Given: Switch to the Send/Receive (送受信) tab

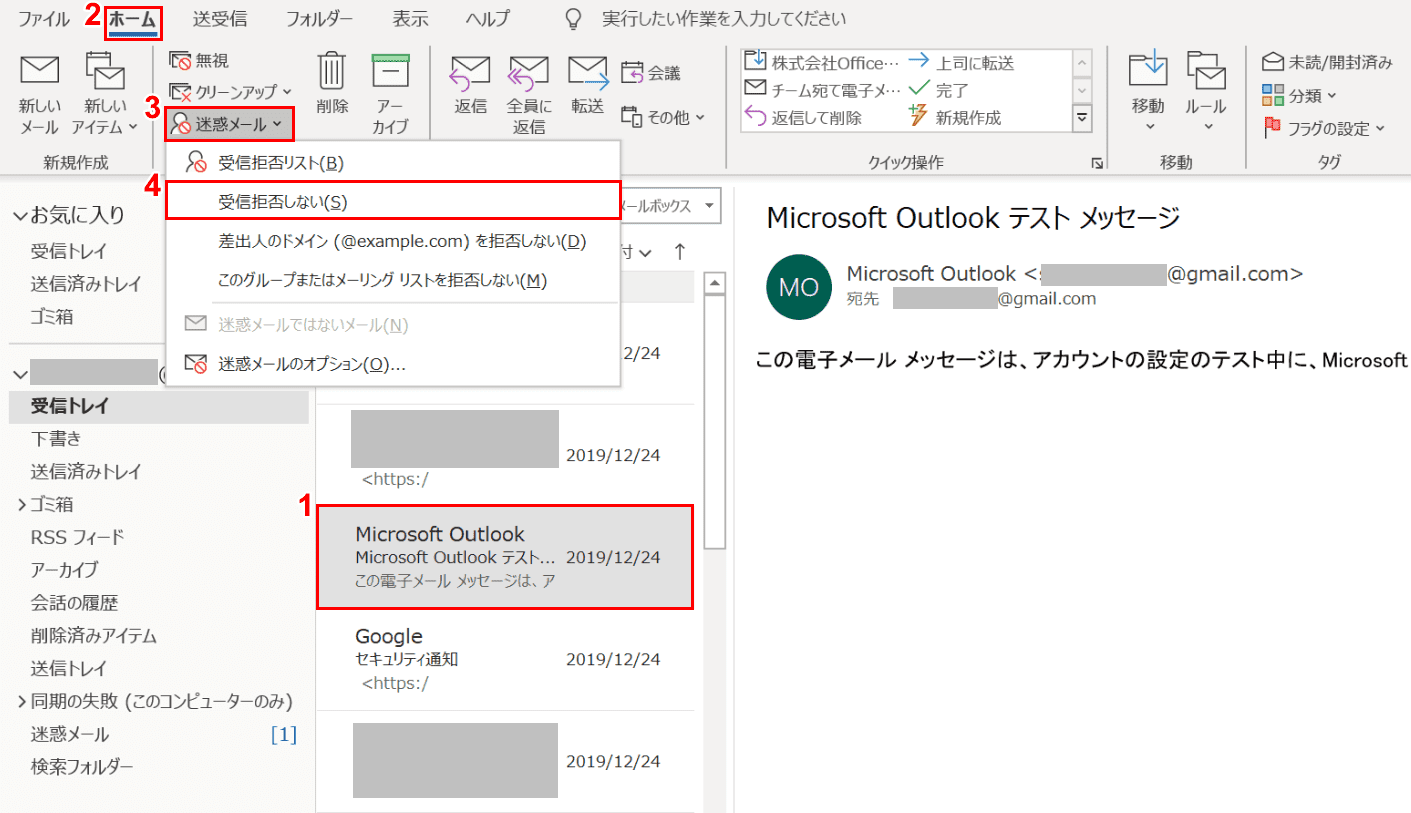Looking at the screenshot, I should tap(220, 18).
